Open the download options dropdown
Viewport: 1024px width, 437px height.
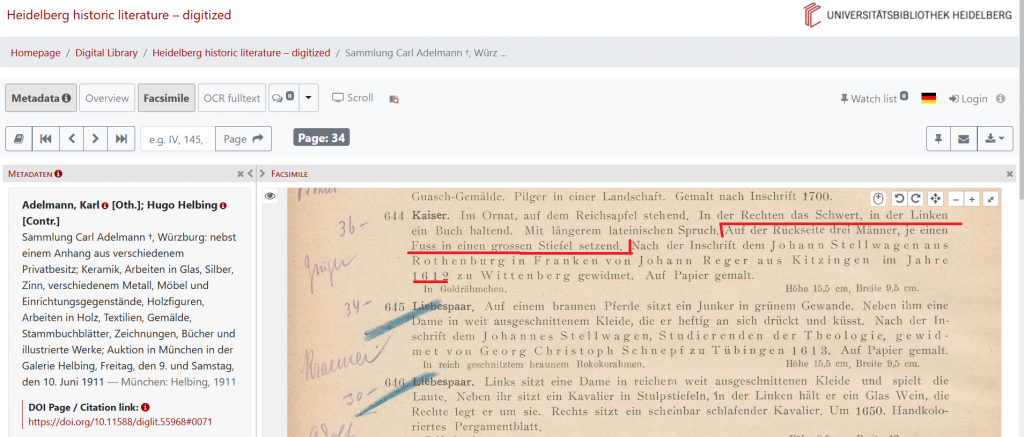pyautogui.click(x=995, y=139)
